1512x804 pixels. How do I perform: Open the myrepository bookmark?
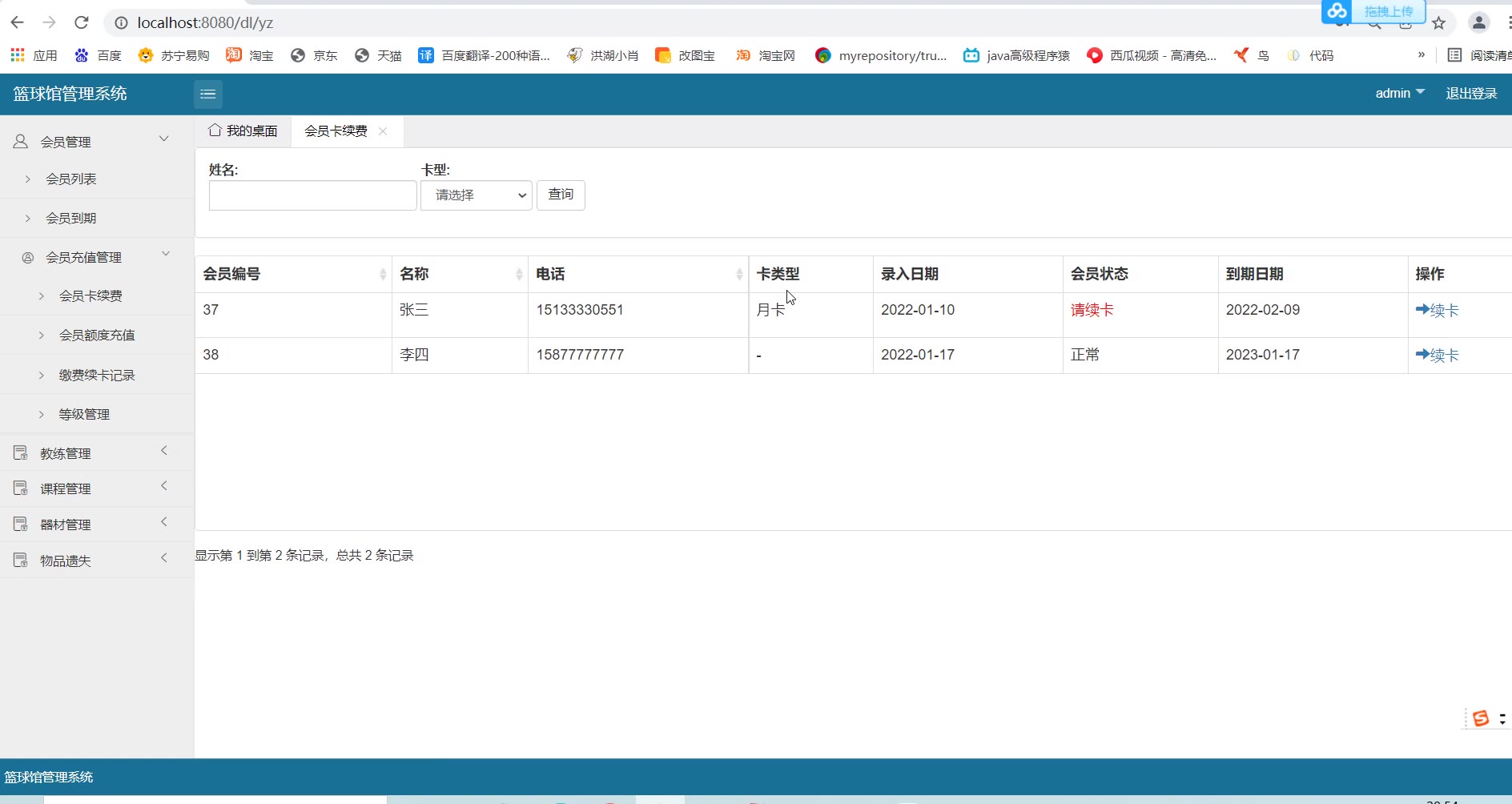point(881,55)
